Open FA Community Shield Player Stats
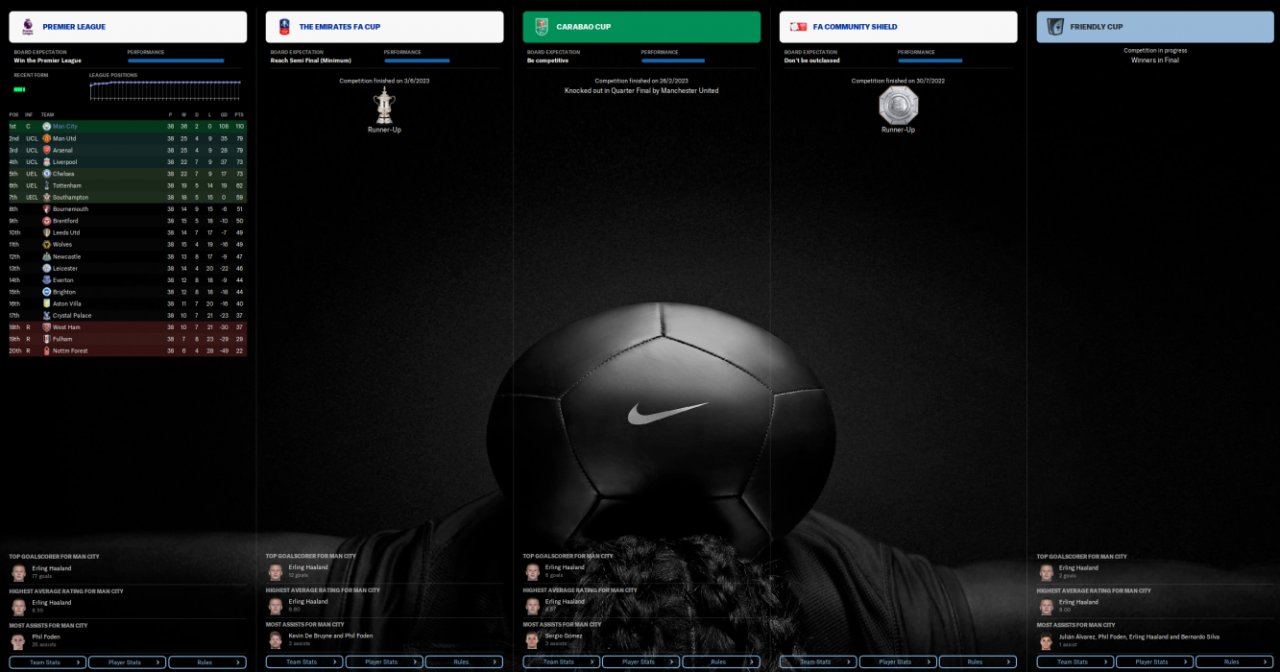 point(898,662)
